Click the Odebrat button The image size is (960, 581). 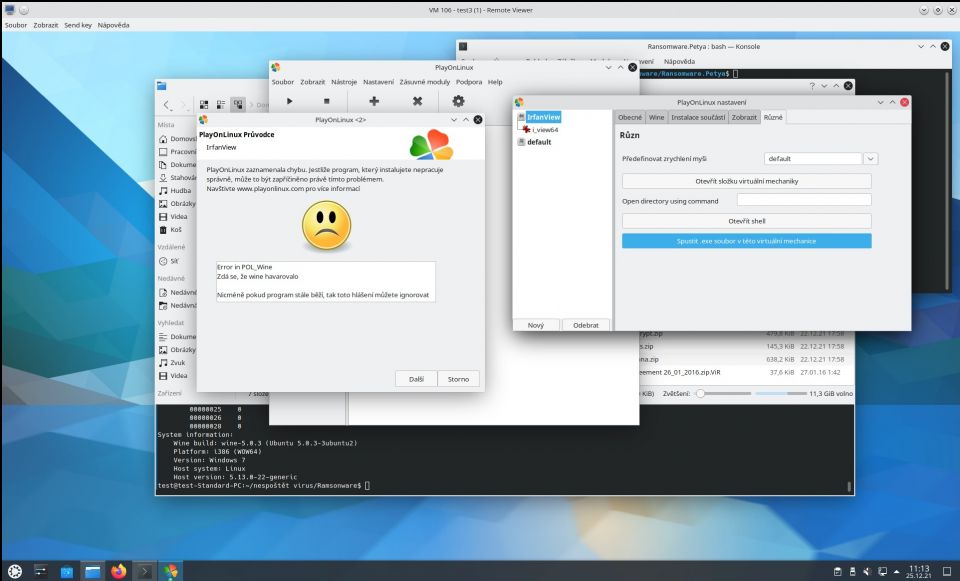[585, 325]
